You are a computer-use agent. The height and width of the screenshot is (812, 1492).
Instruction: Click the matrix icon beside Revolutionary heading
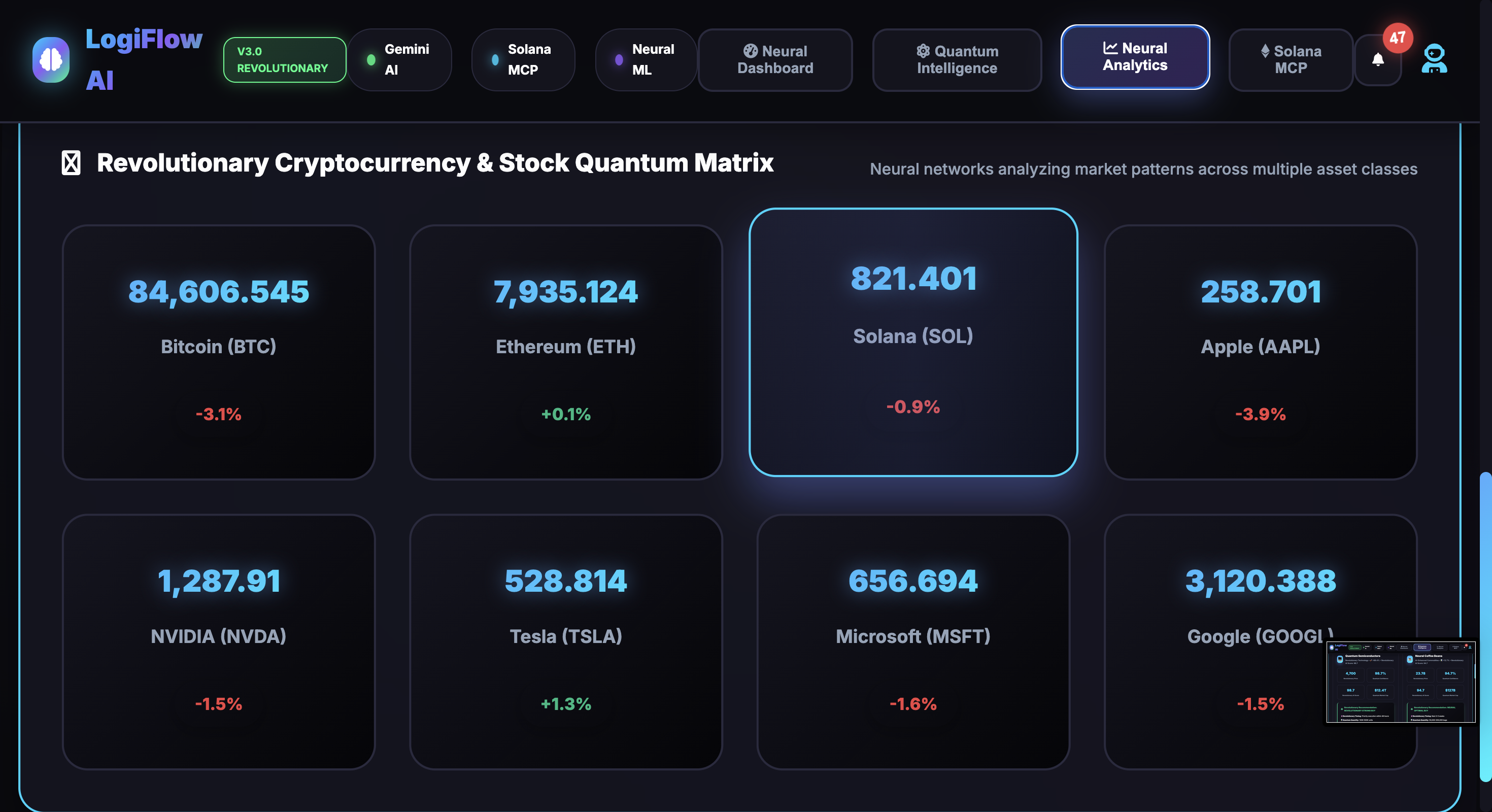[71, 163]
